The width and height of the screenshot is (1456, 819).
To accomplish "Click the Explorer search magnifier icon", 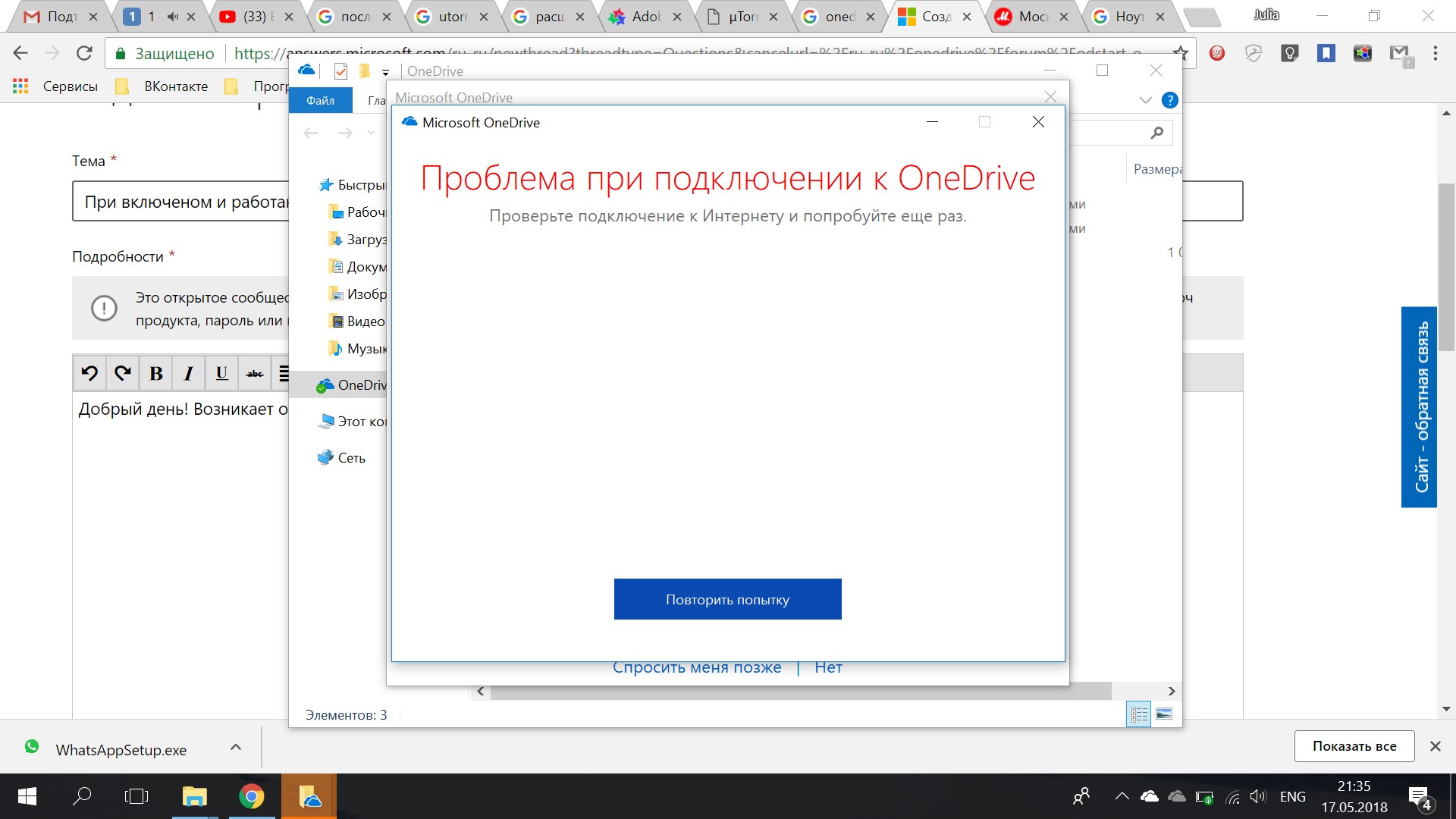I will [x=1156, y=133].
